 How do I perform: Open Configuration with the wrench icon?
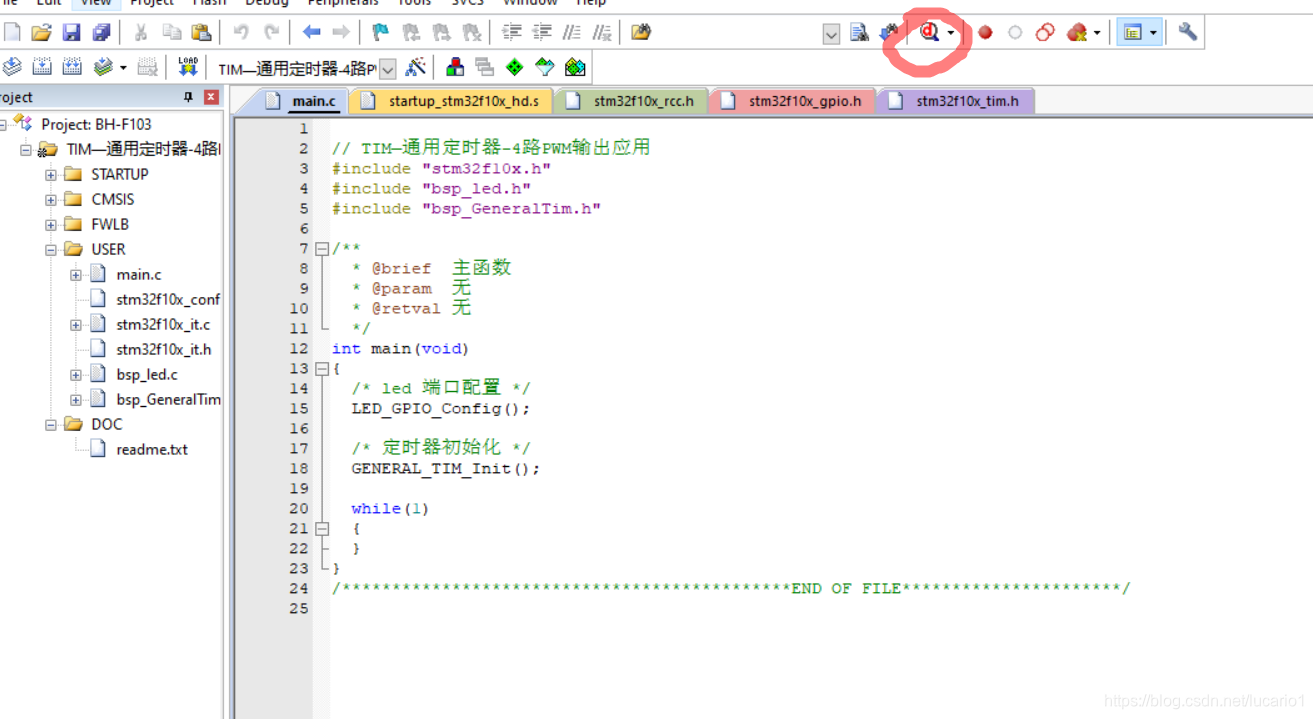[1187, 33]
